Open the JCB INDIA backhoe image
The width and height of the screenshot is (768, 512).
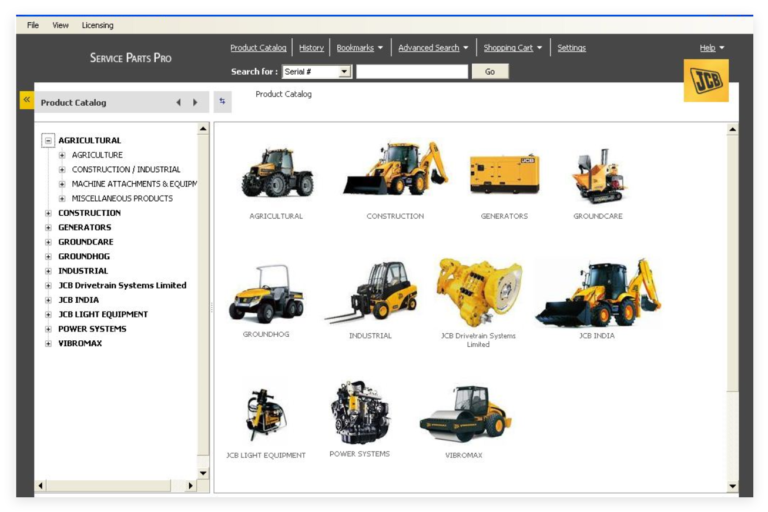[598, 293]
